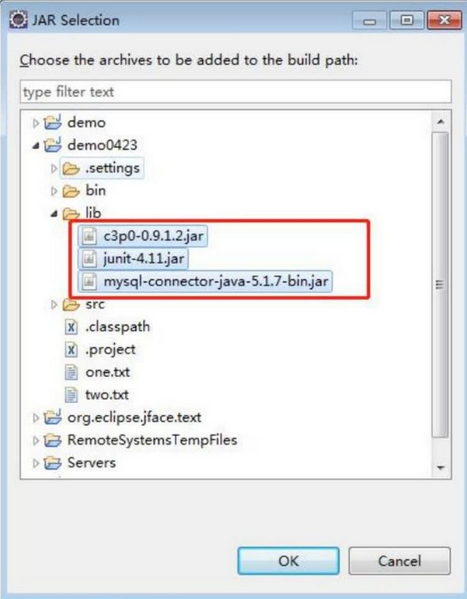Screen dimensions: 467x599
Task: Select the one.txt file name
Action: tap(108, 372)
